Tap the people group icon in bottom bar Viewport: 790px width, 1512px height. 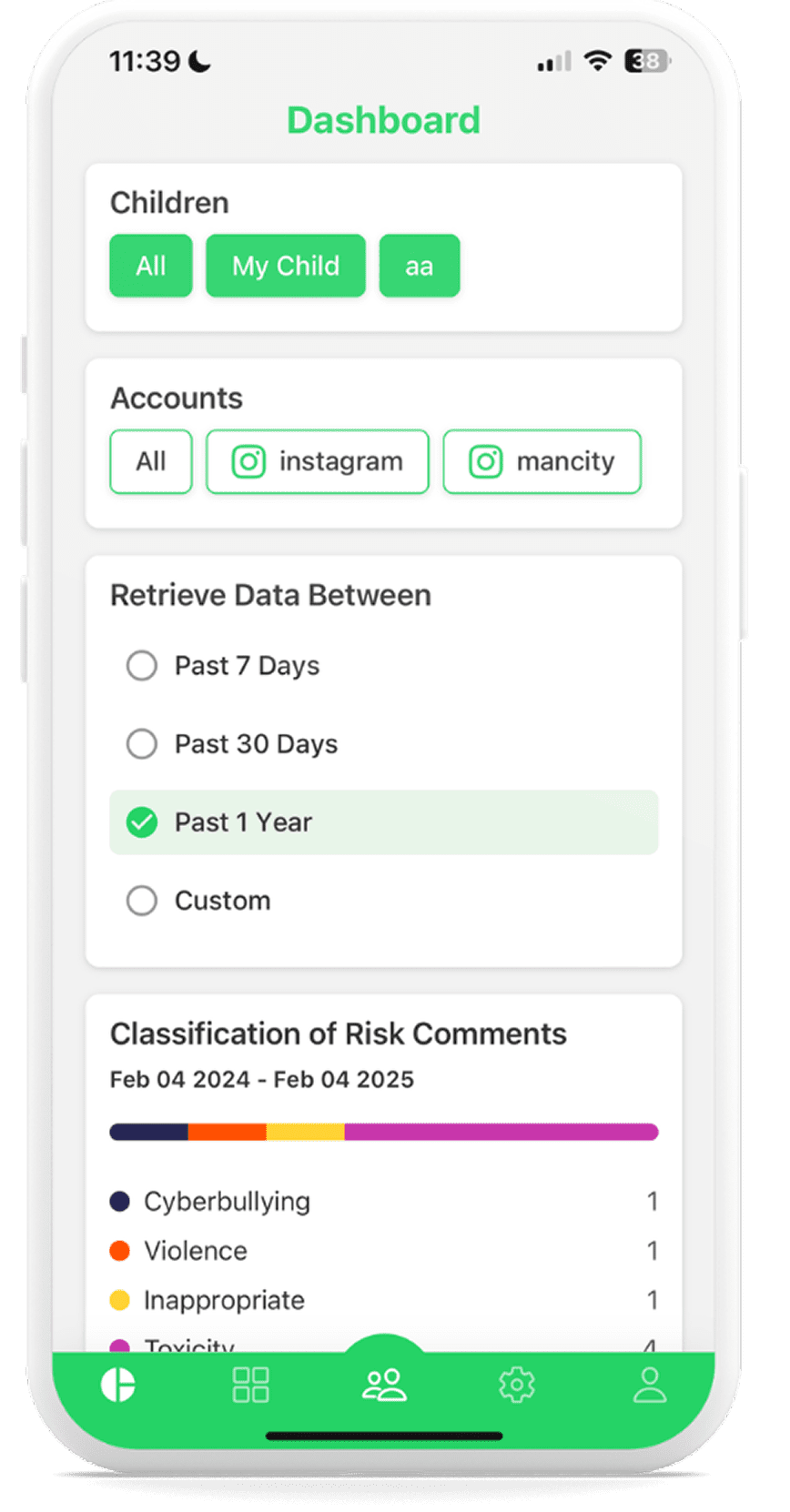point(384,1385)
